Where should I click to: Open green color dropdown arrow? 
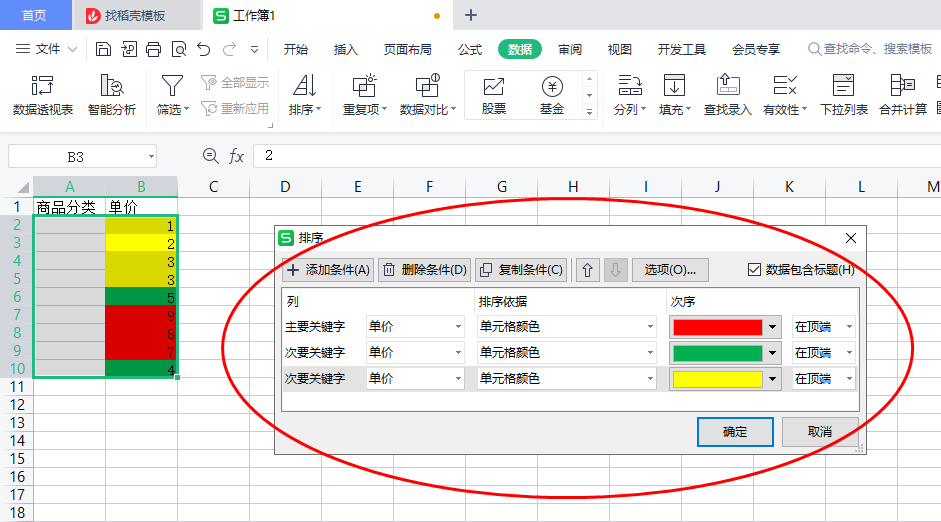click(772, 353)
